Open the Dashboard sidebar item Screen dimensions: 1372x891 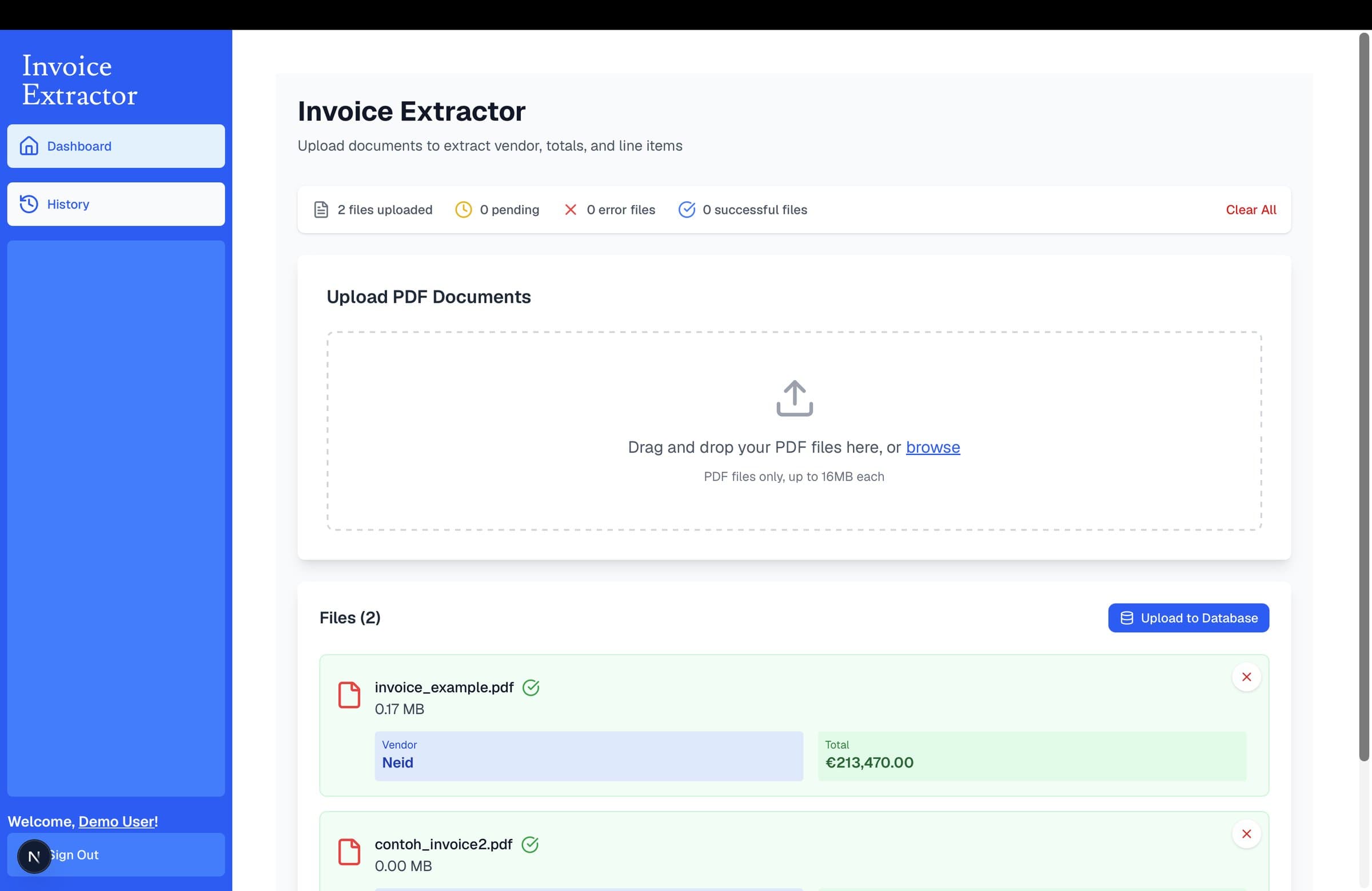pyautogui.click(x=116, y=146)
